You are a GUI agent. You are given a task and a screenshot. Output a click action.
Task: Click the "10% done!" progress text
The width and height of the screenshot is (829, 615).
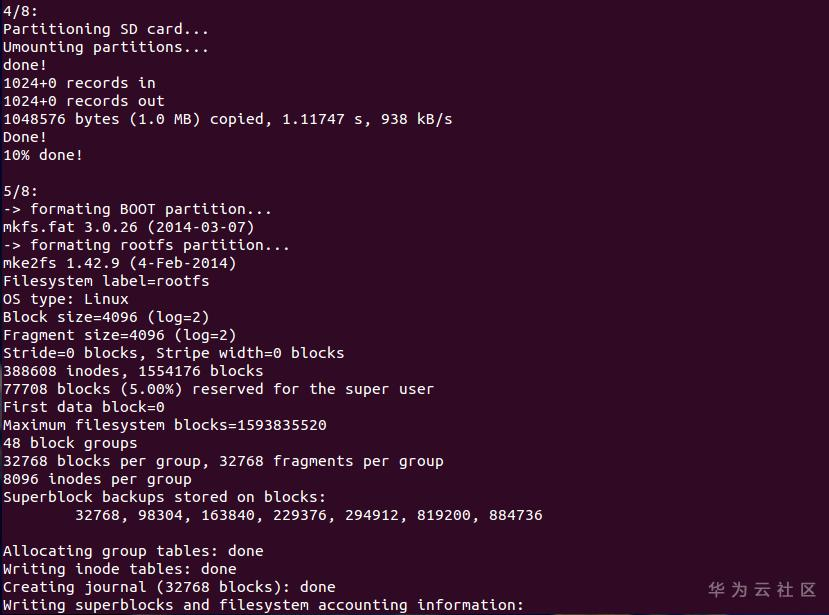coord(43,155)
